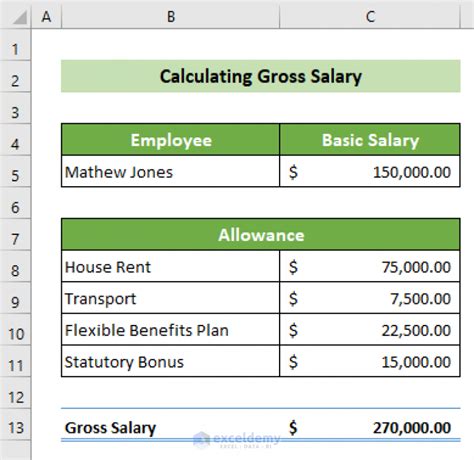474x460 pixels.
Task: Select row 13 header
Action: click(x=15, y=425)
